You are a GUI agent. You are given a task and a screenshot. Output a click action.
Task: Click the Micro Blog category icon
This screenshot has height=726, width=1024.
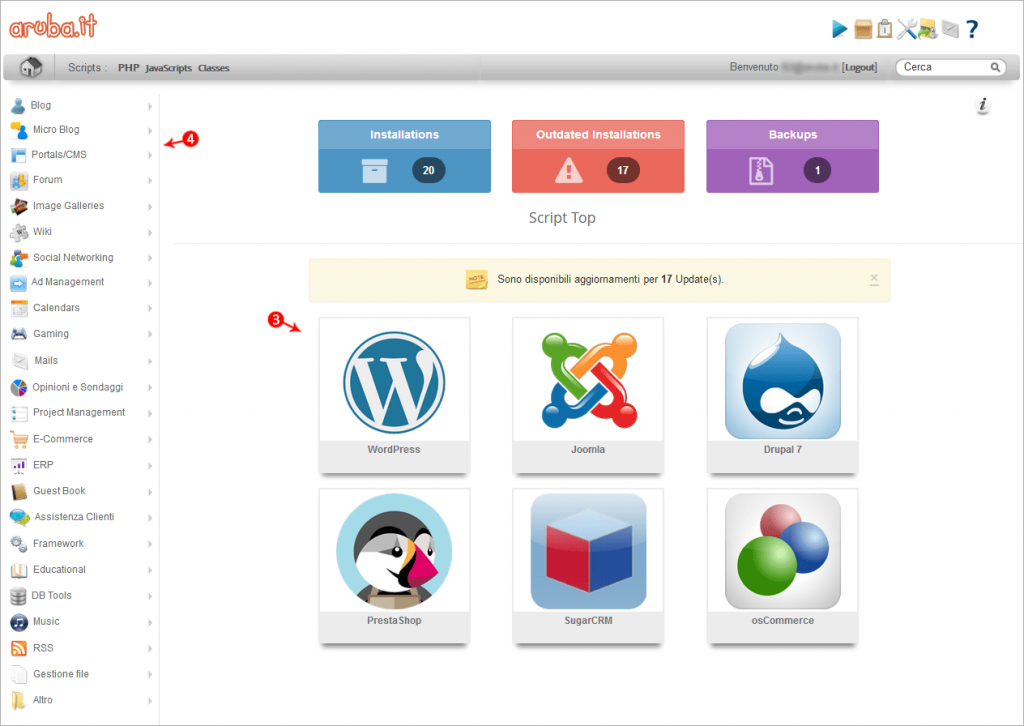click(19, 130)
